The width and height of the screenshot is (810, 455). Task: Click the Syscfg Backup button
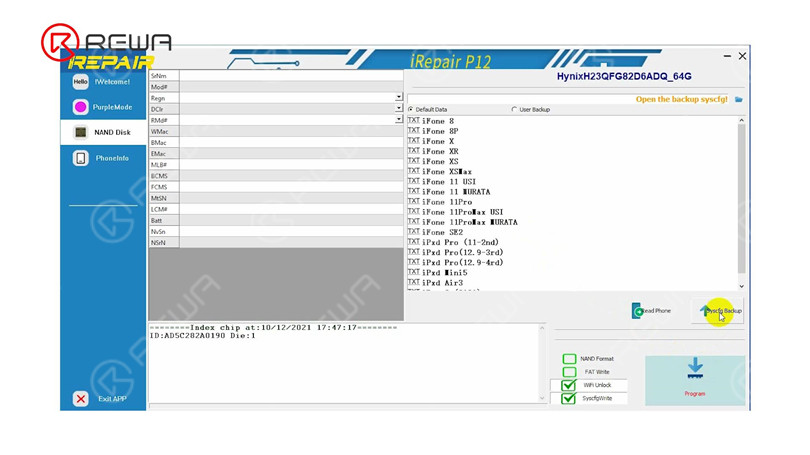click(718, 311)
